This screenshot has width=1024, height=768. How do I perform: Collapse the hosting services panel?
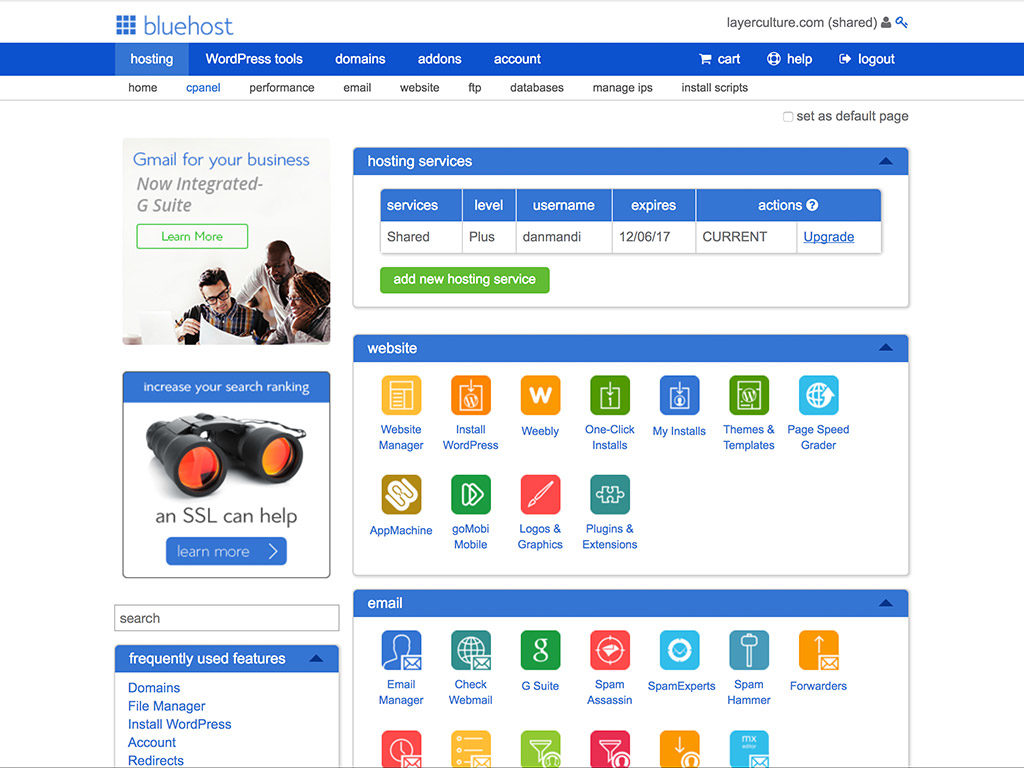(x=886, y=161)
